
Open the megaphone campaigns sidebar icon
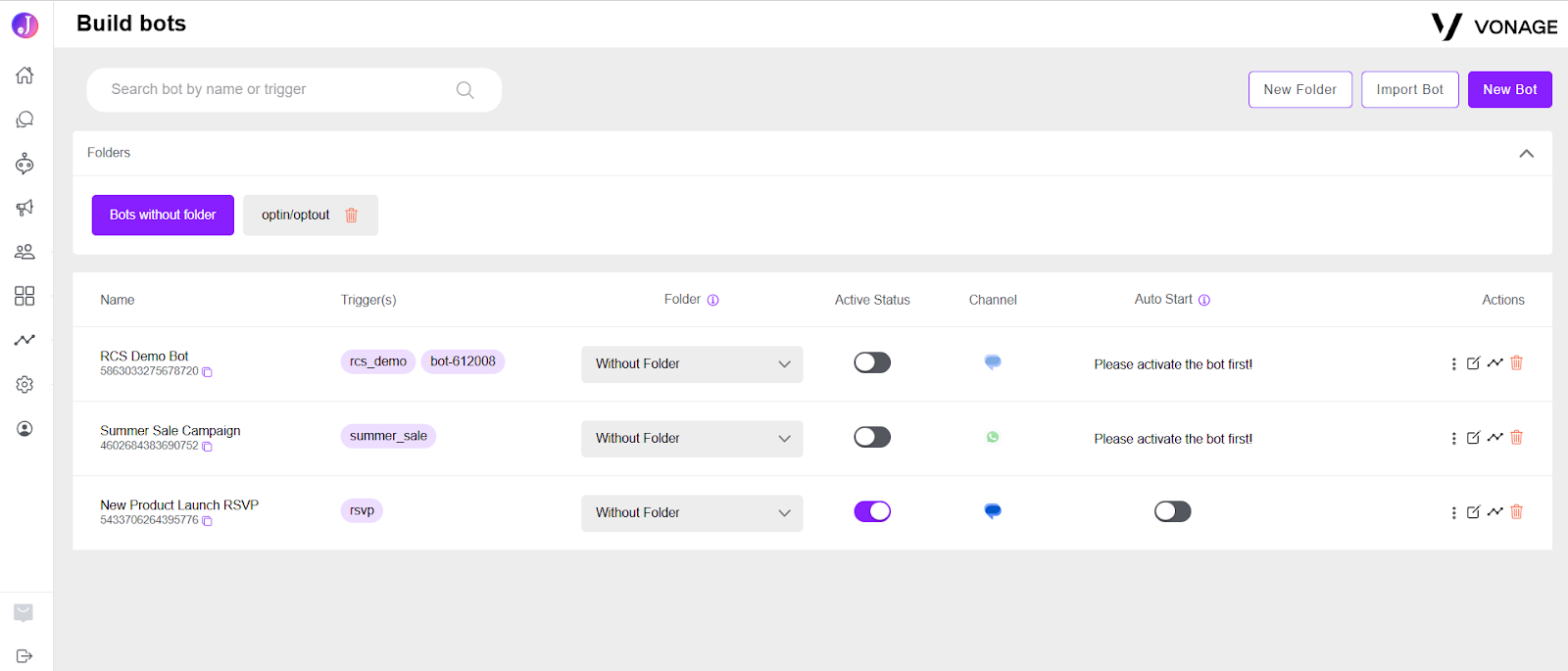[24, 208]
